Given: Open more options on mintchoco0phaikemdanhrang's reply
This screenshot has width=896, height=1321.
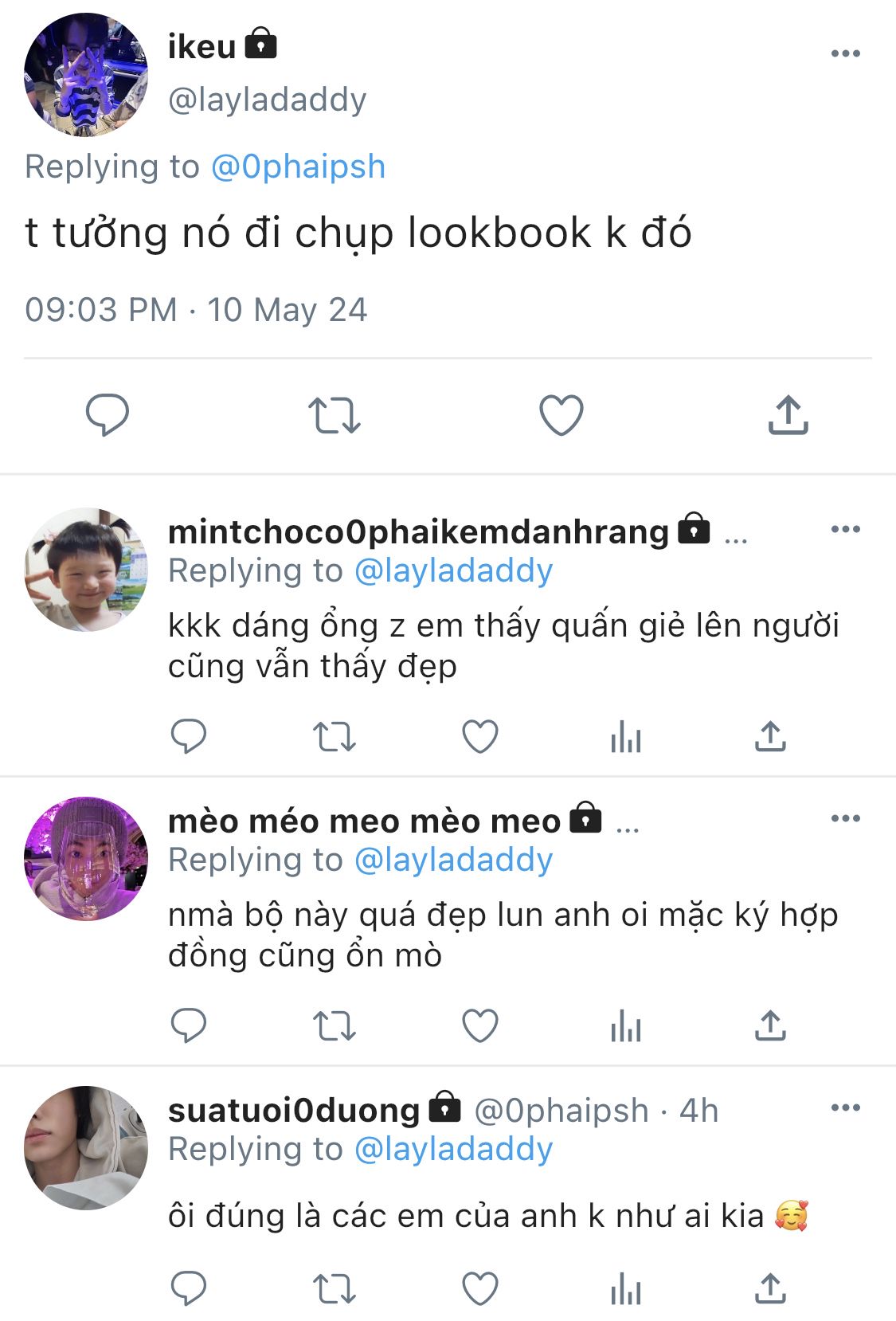Looking at the screenshot, I should tap(845, 529).
